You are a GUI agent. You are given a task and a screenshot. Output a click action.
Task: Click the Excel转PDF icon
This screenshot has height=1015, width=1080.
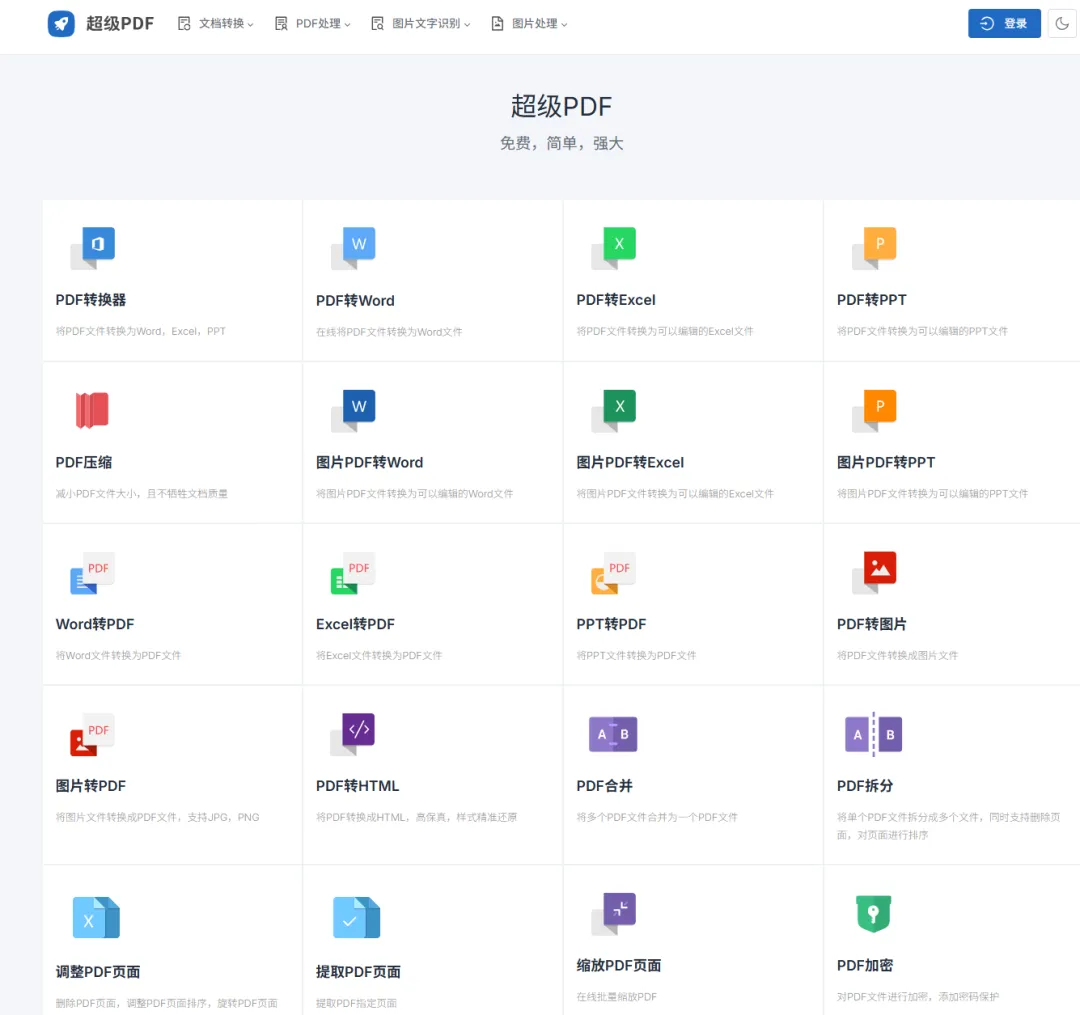pos(353,573)
